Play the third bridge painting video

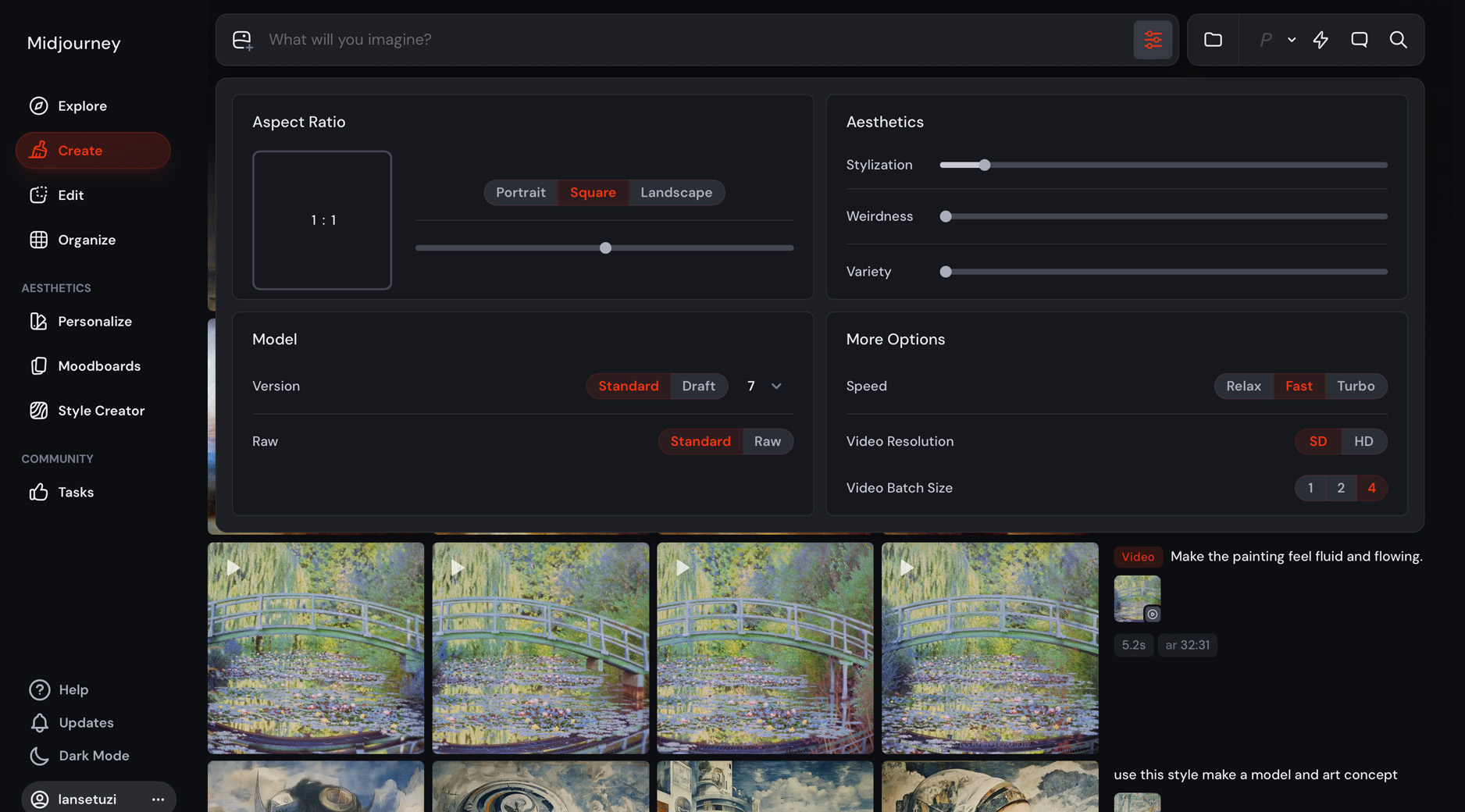683,568
